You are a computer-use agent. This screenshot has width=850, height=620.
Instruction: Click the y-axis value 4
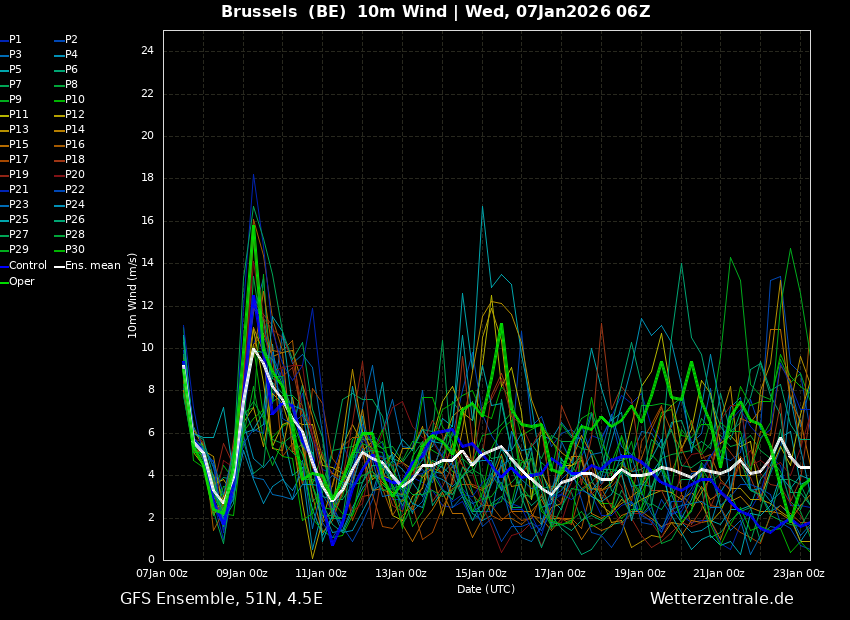tap(151, 475)
